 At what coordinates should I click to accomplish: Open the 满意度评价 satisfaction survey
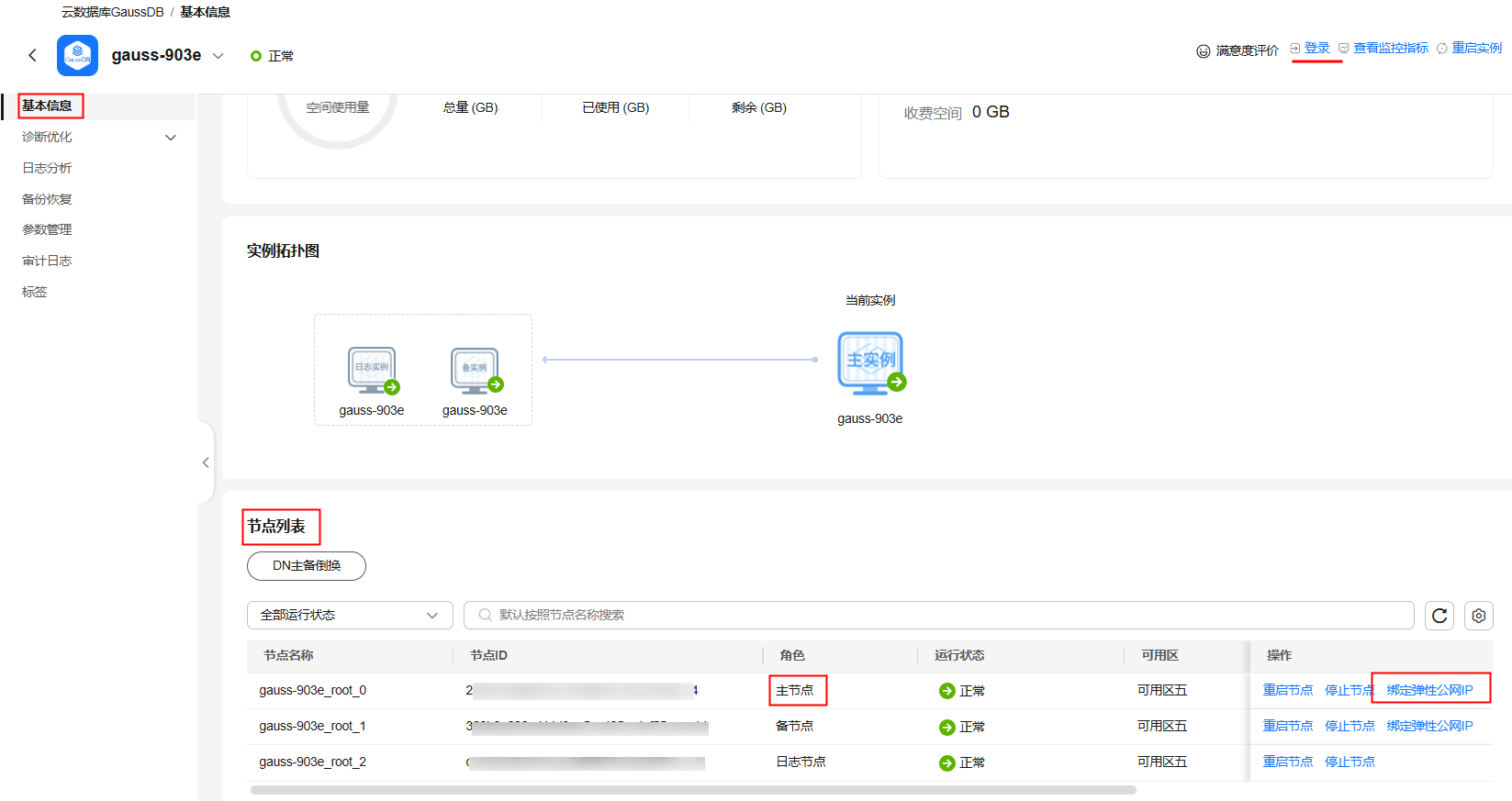click(x=1247, y=50)
